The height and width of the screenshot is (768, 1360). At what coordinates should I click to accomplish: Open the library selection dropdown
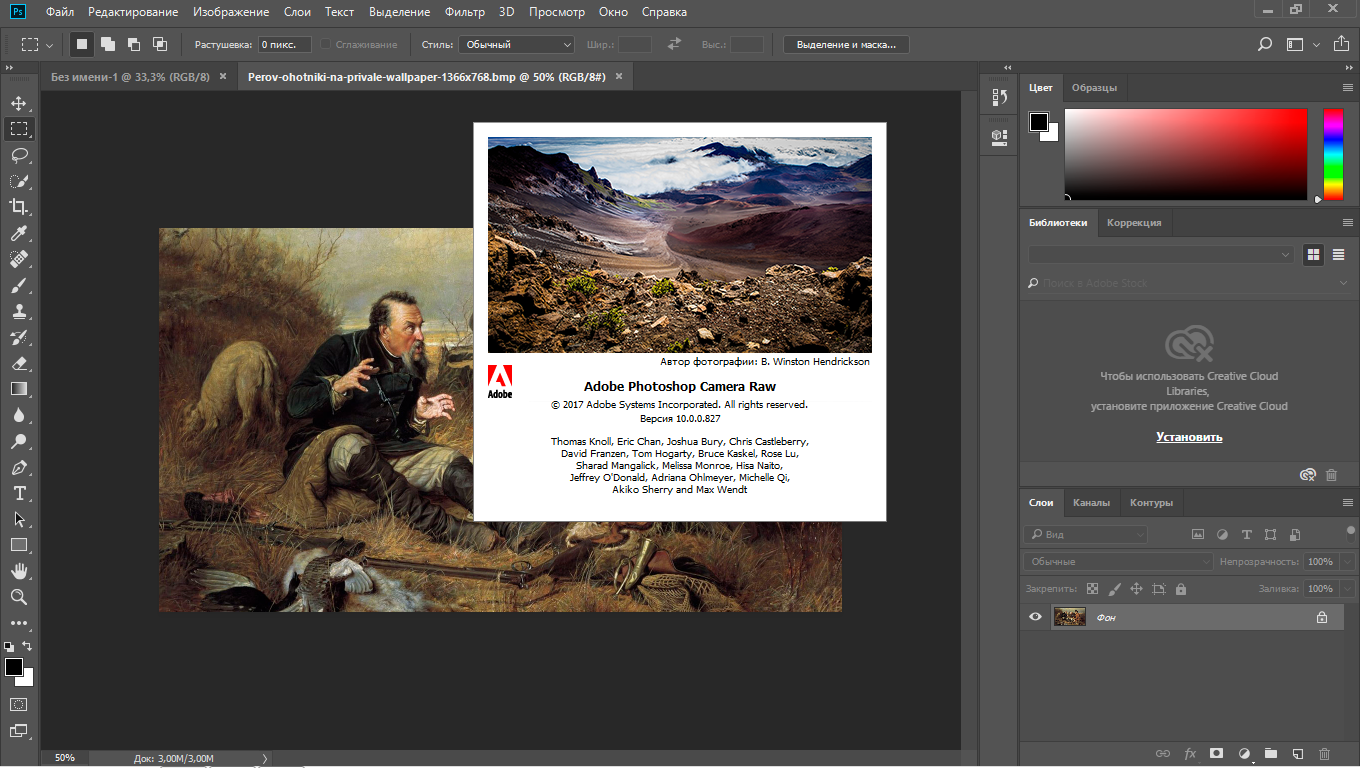coord(1161,255)
